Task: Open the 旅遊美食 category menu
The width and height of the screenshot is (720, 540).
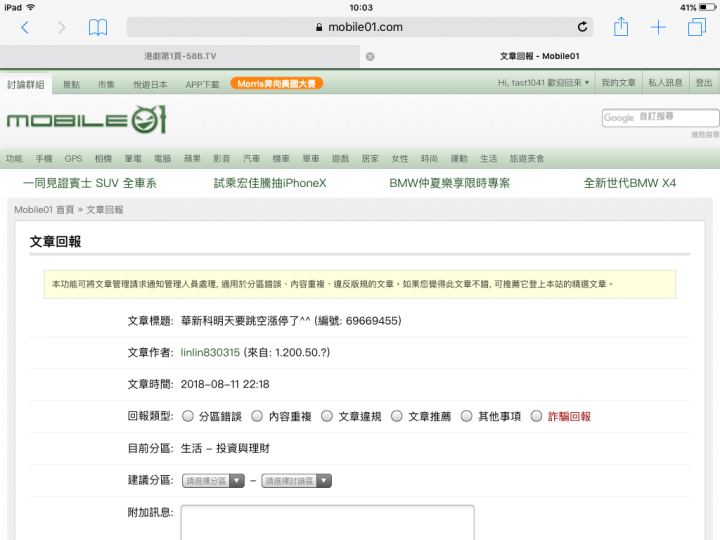Action: (x=527, y=158)
